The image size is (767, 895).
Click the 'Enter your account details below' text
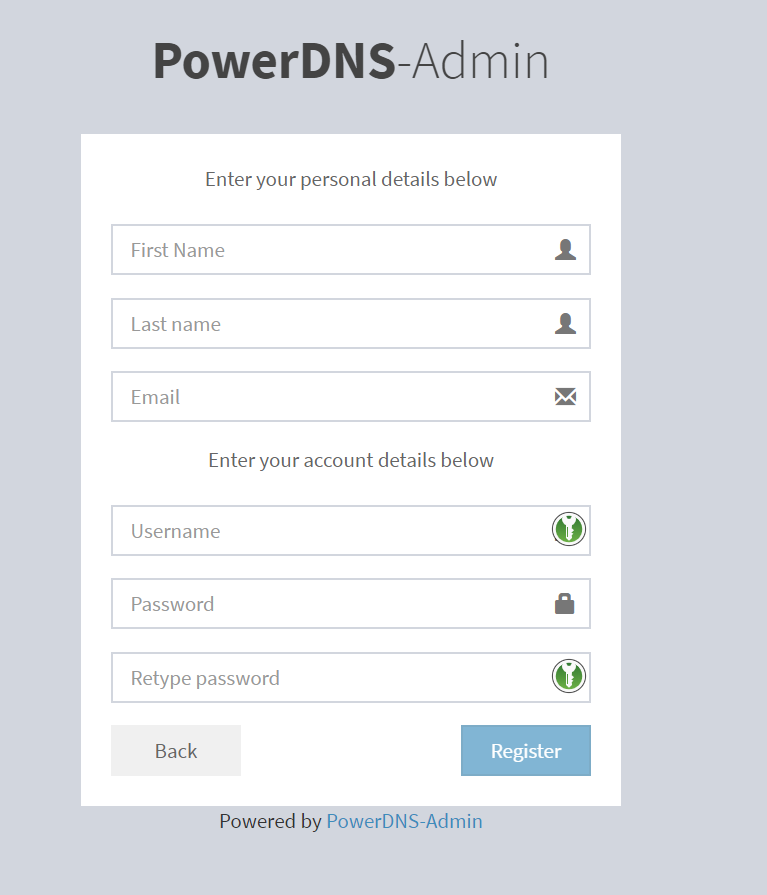point(351,460)
